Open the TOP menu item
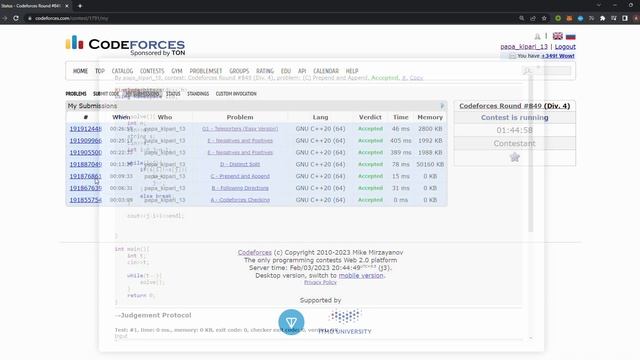This screenshot has width=640, height=360. (x=100, y=71)
